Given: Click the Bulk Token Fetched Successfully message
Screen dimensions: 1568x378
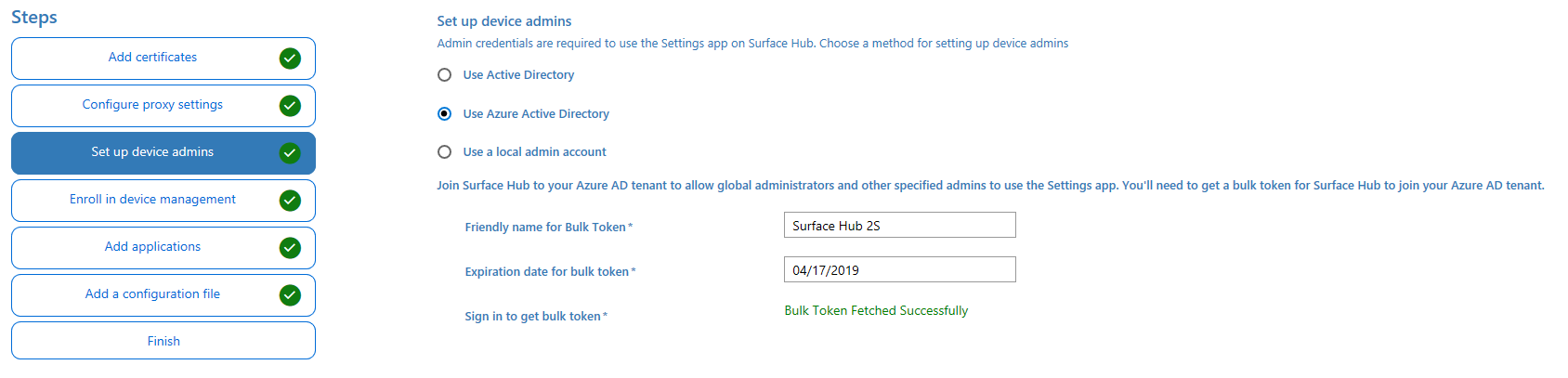Looking at the screenshot, I should [x=876, y=311].
